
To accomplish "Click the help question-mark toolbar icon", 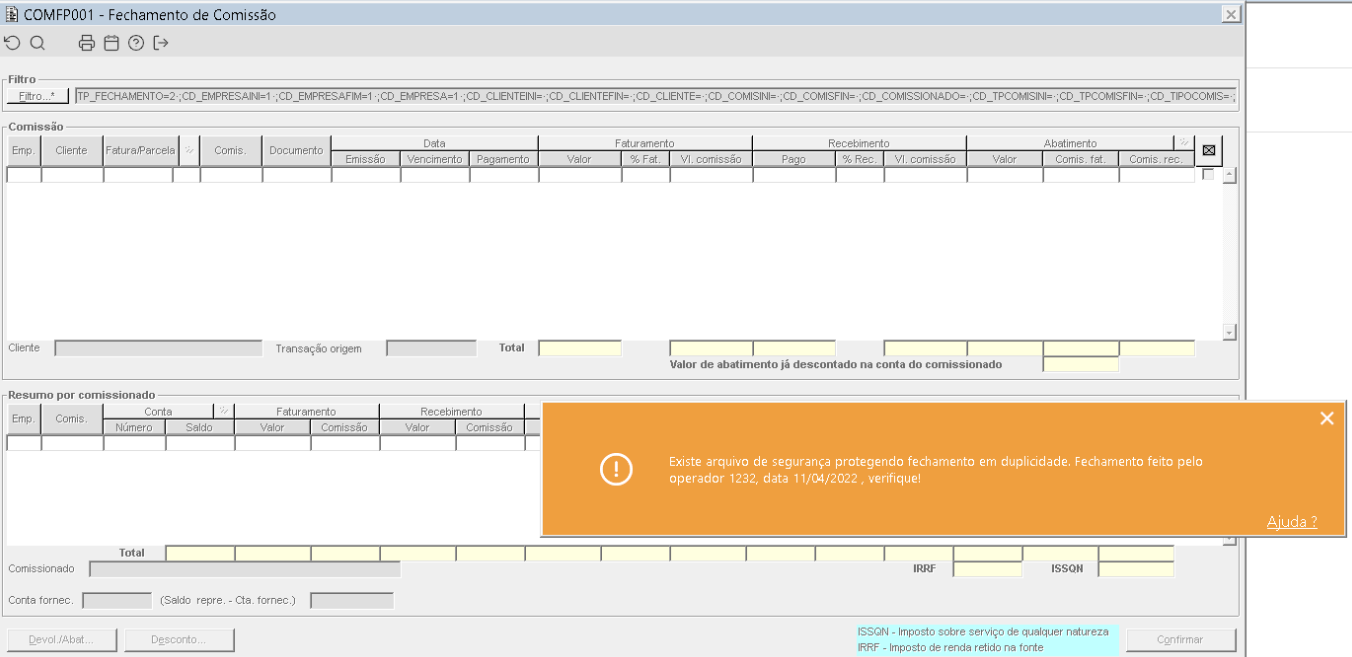I will click(136, 43).
